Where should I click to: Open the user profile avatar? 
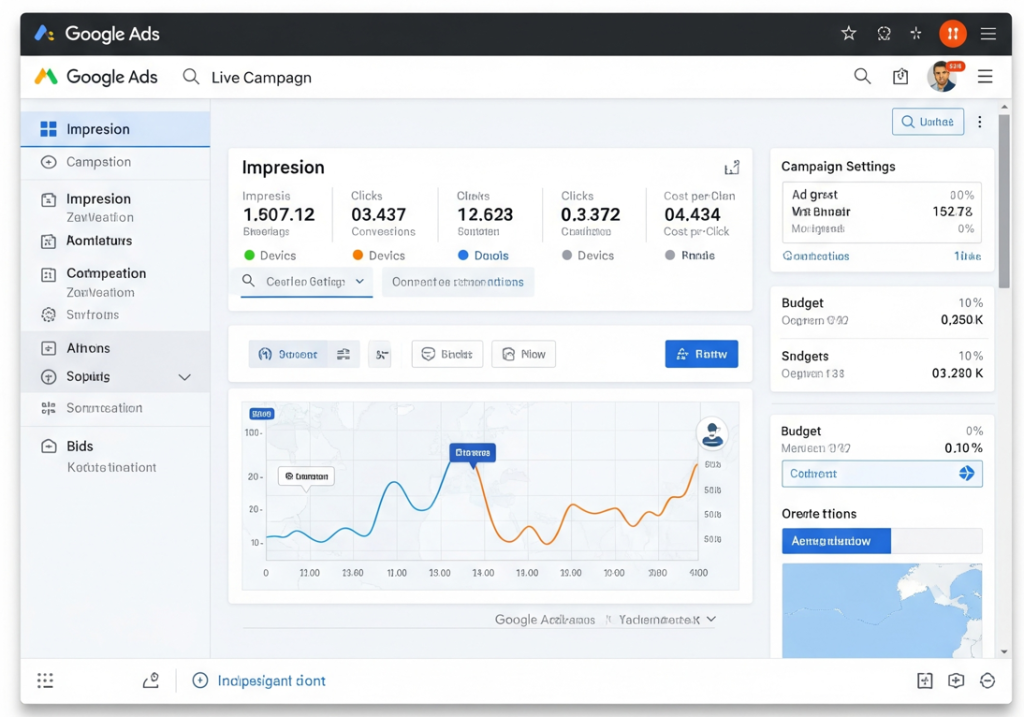(942, 76)
